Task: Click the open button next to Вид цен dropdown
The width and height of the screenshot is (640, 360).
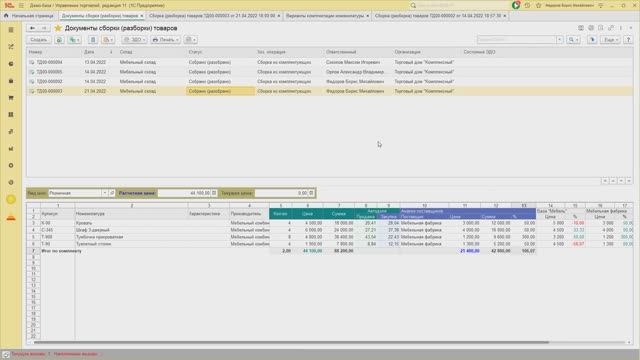Action: tap(112, 193)
